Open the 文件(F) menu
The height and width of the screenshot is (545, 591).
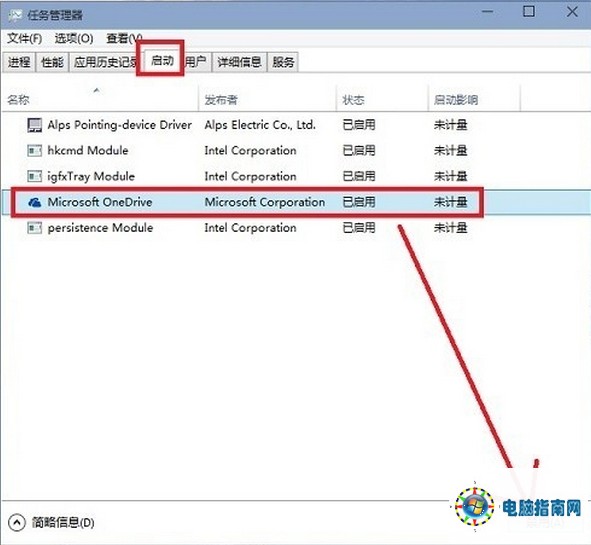(x=24, y=38)
